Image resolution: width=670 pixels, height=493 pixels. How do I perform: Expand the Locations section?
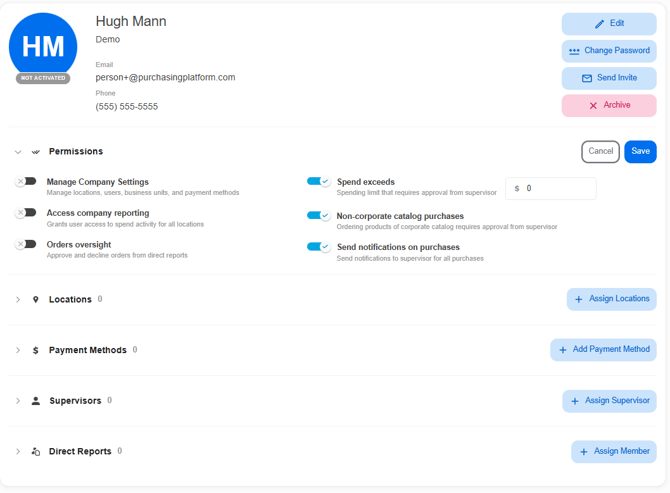click(18, 300)
